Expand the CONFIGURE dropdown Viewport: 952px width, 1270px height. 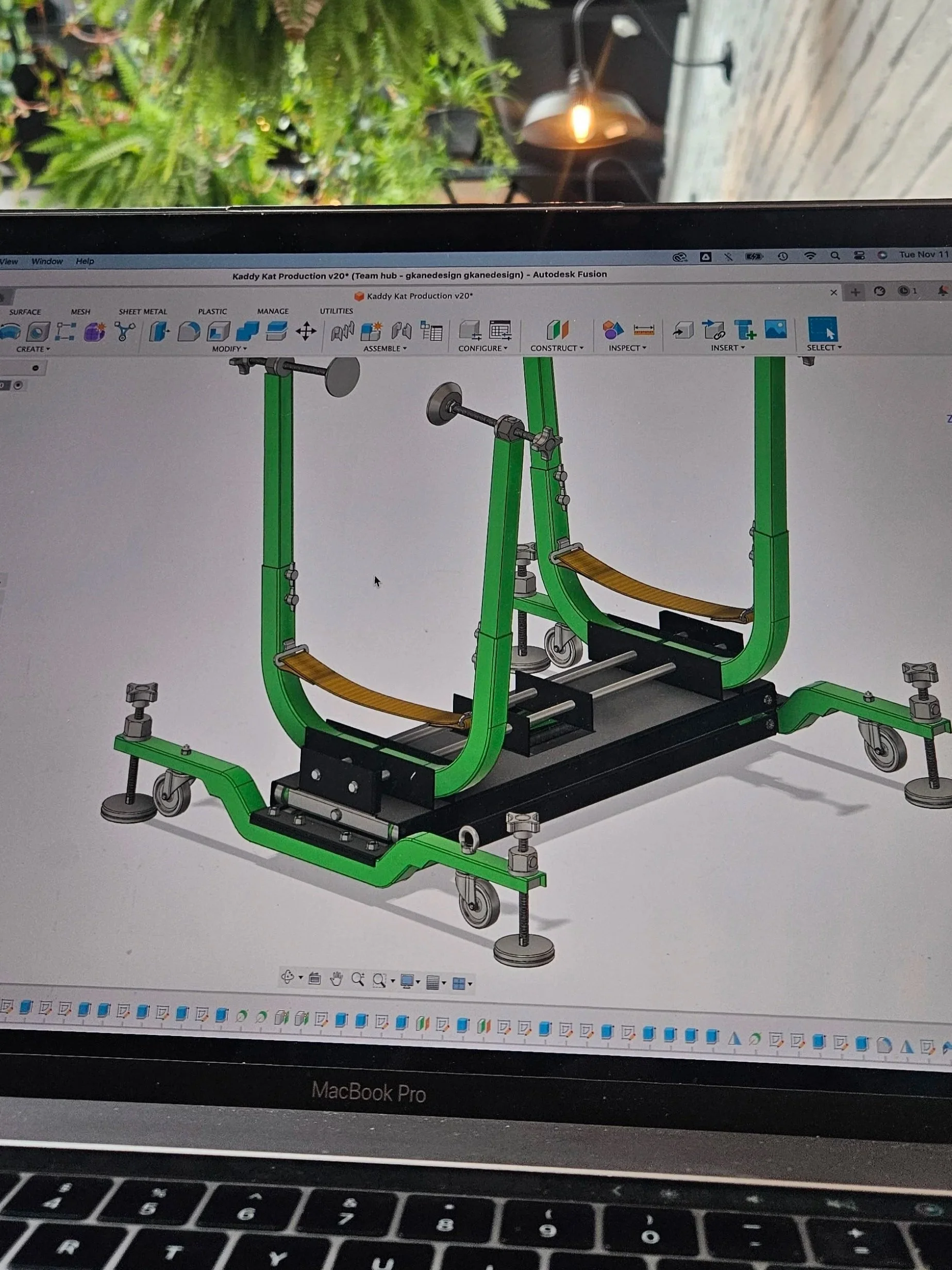[482, 348]
